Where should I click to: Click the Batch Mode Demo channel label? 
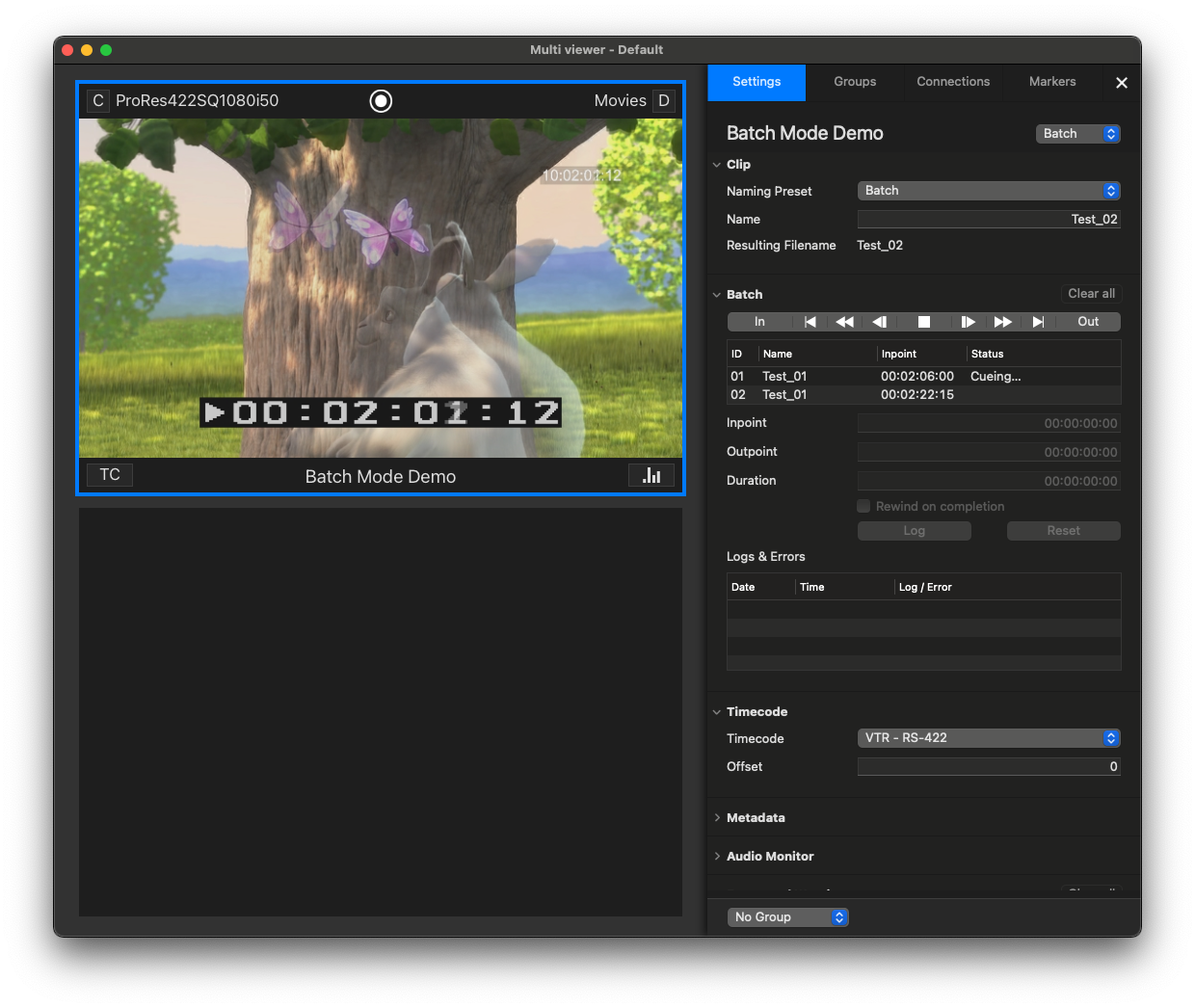coord(381,476)
